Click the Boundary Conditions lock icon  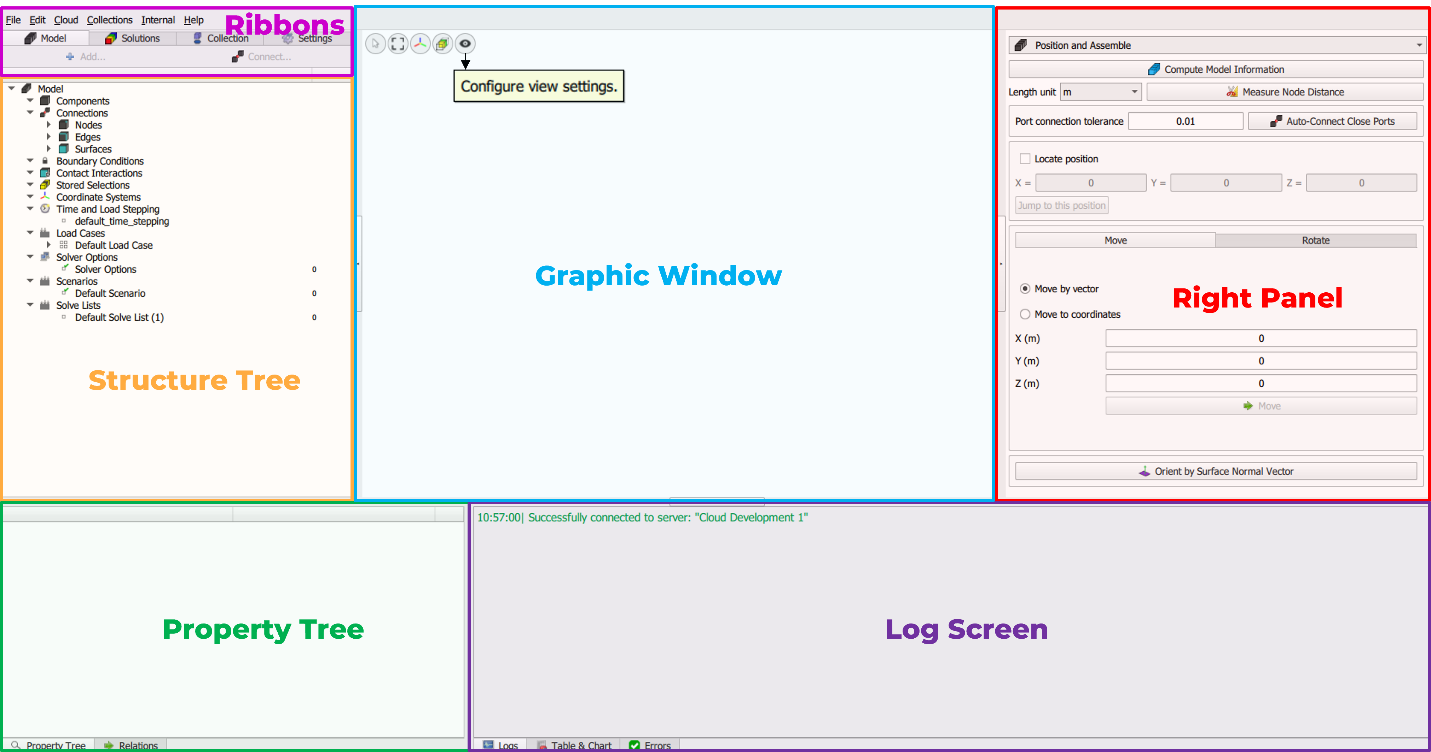click(45, 161)
